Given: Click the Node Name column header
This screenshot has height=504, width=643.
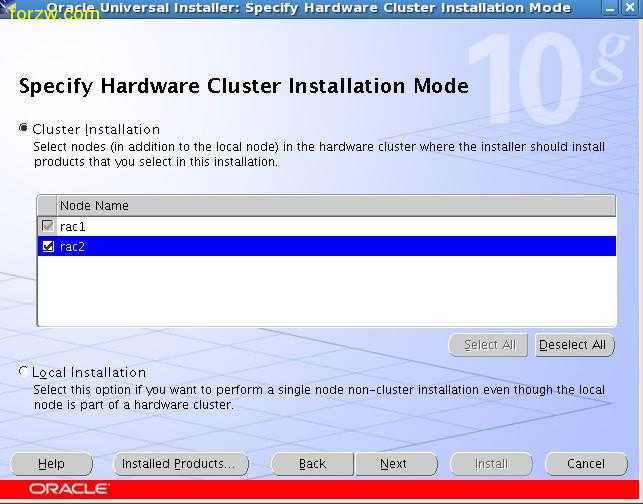Looking at the screenshot, I should 94,205.
